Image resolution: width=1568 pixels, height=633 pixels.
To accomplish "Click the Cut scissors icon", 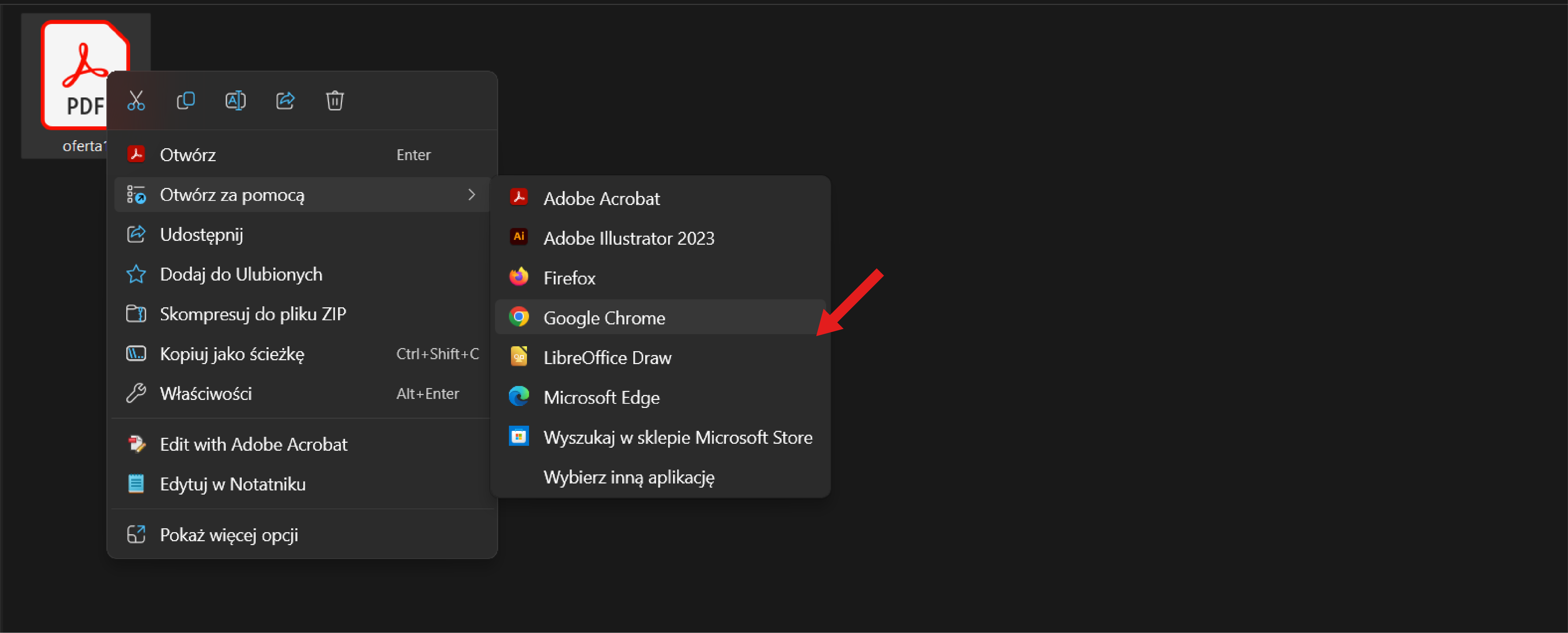I will [136, 101].
